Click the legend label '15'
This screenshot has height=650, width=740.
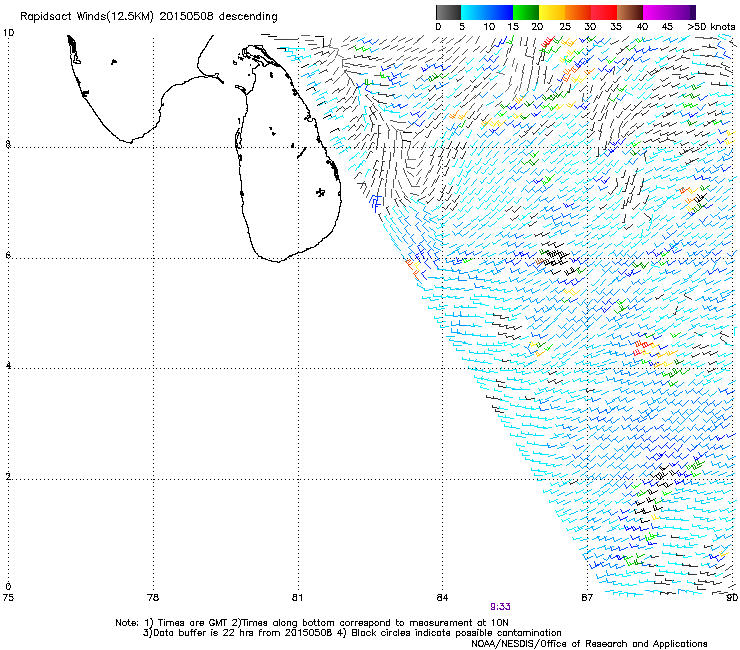513,27
